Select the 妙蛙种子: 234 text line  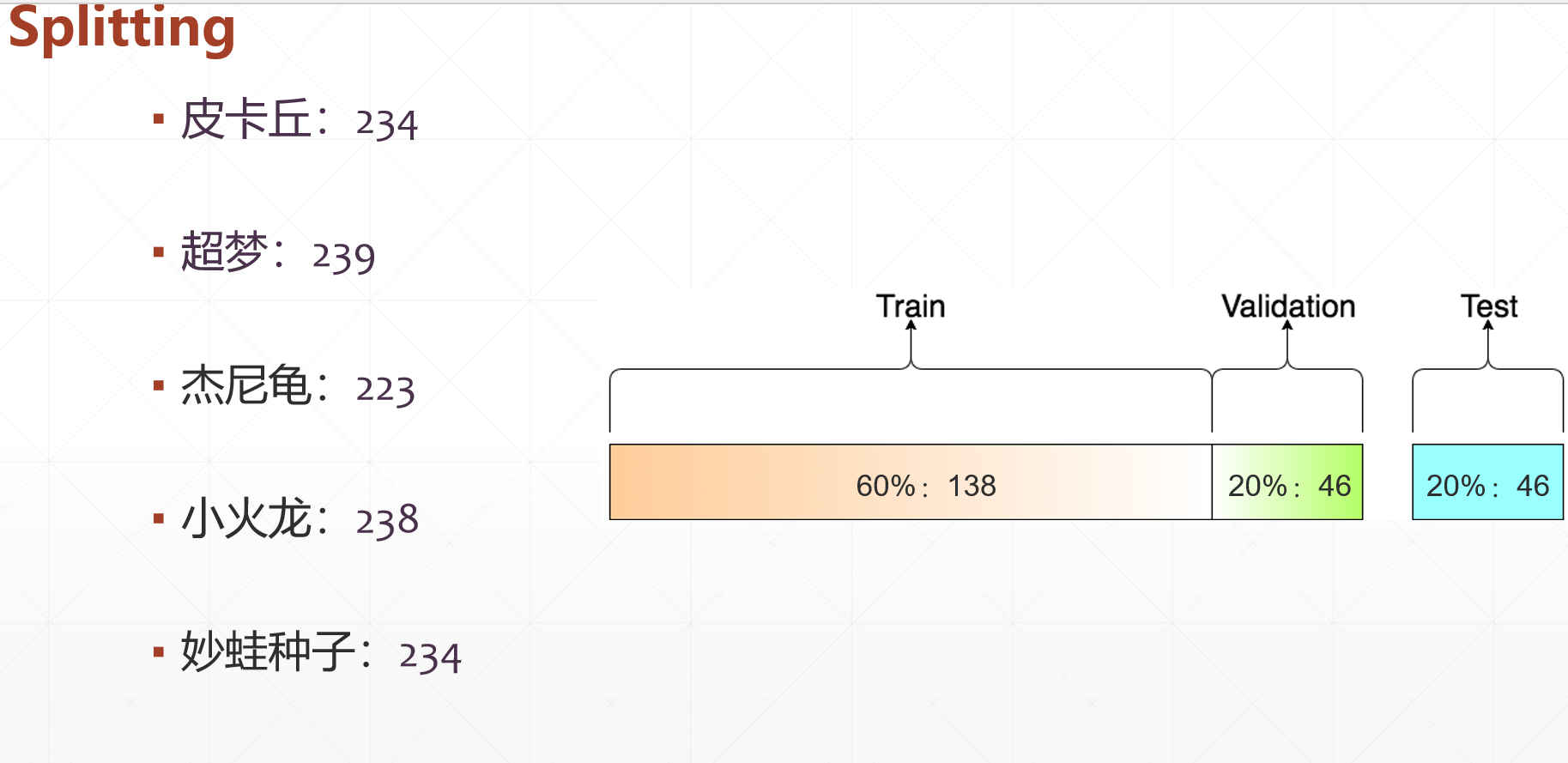[320, 653]
